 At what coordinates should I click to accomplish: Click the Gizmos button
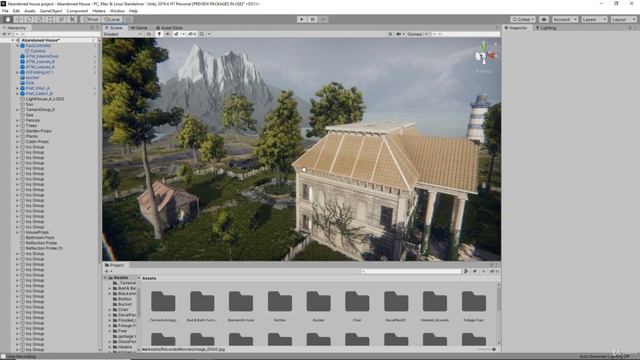(415, 34)
